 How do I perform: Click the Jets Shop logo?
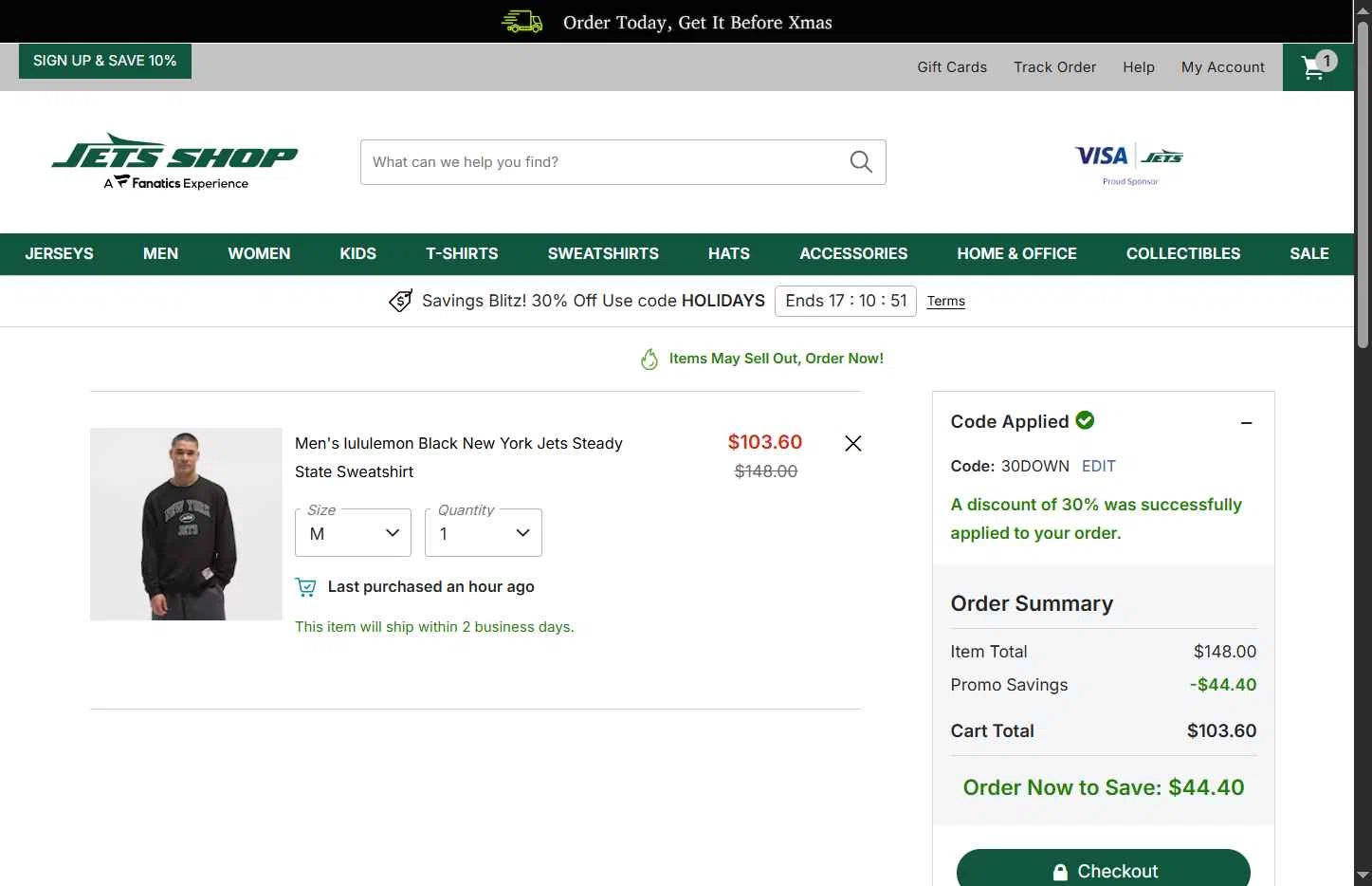coord(174,161)
